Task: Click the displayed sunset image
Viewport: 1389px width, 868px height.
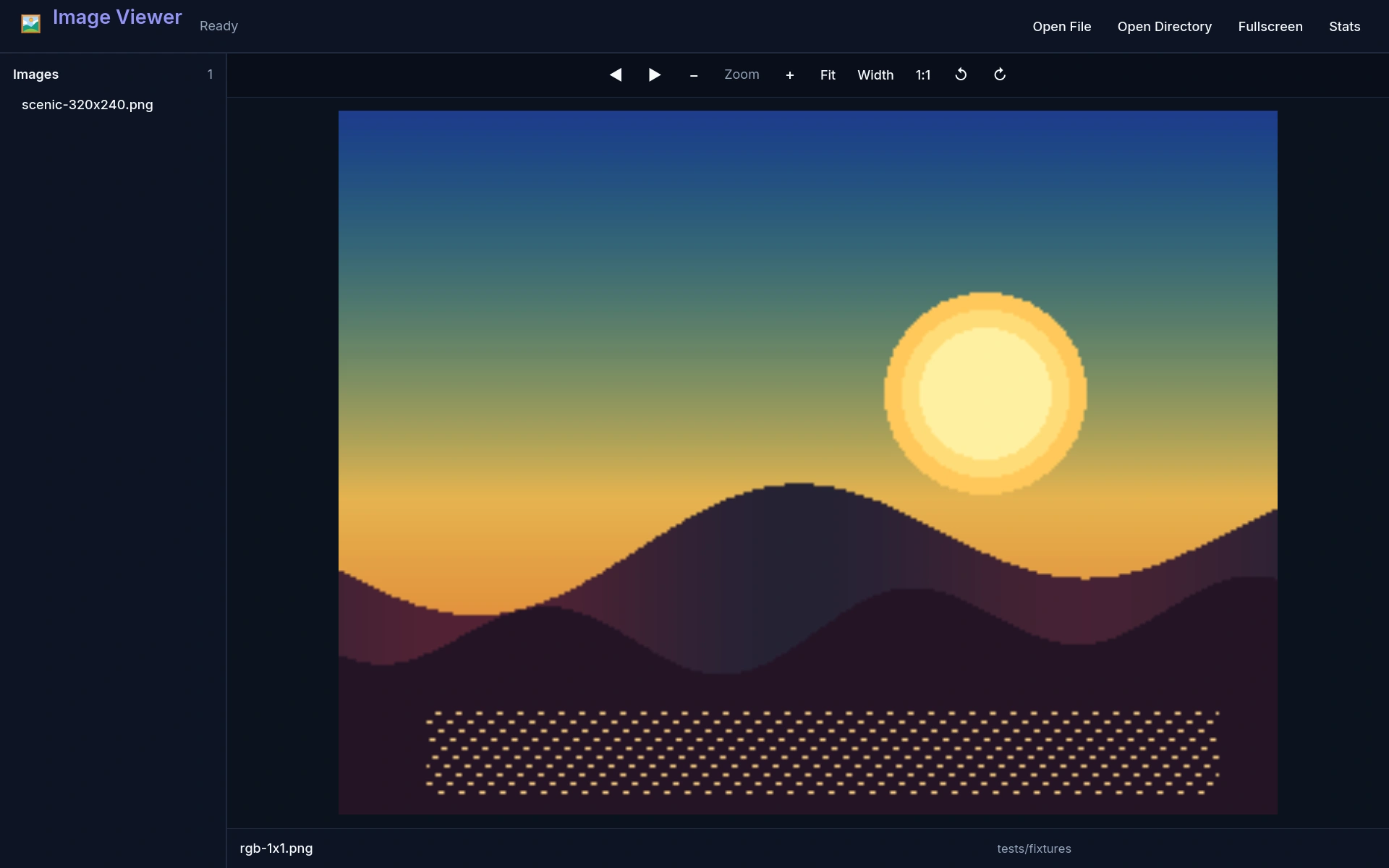Action: (x=808, y=462)
